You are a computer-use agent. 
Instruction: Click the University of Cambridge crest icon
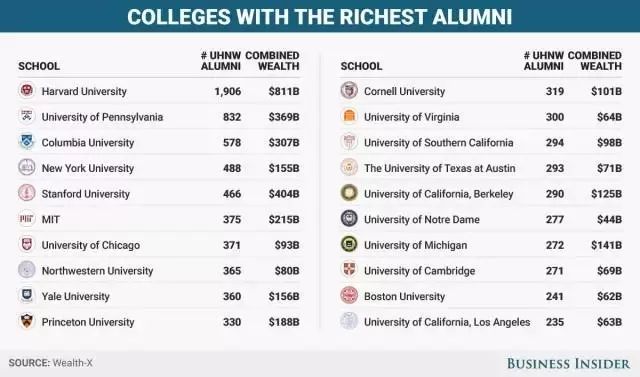point(349,270)
